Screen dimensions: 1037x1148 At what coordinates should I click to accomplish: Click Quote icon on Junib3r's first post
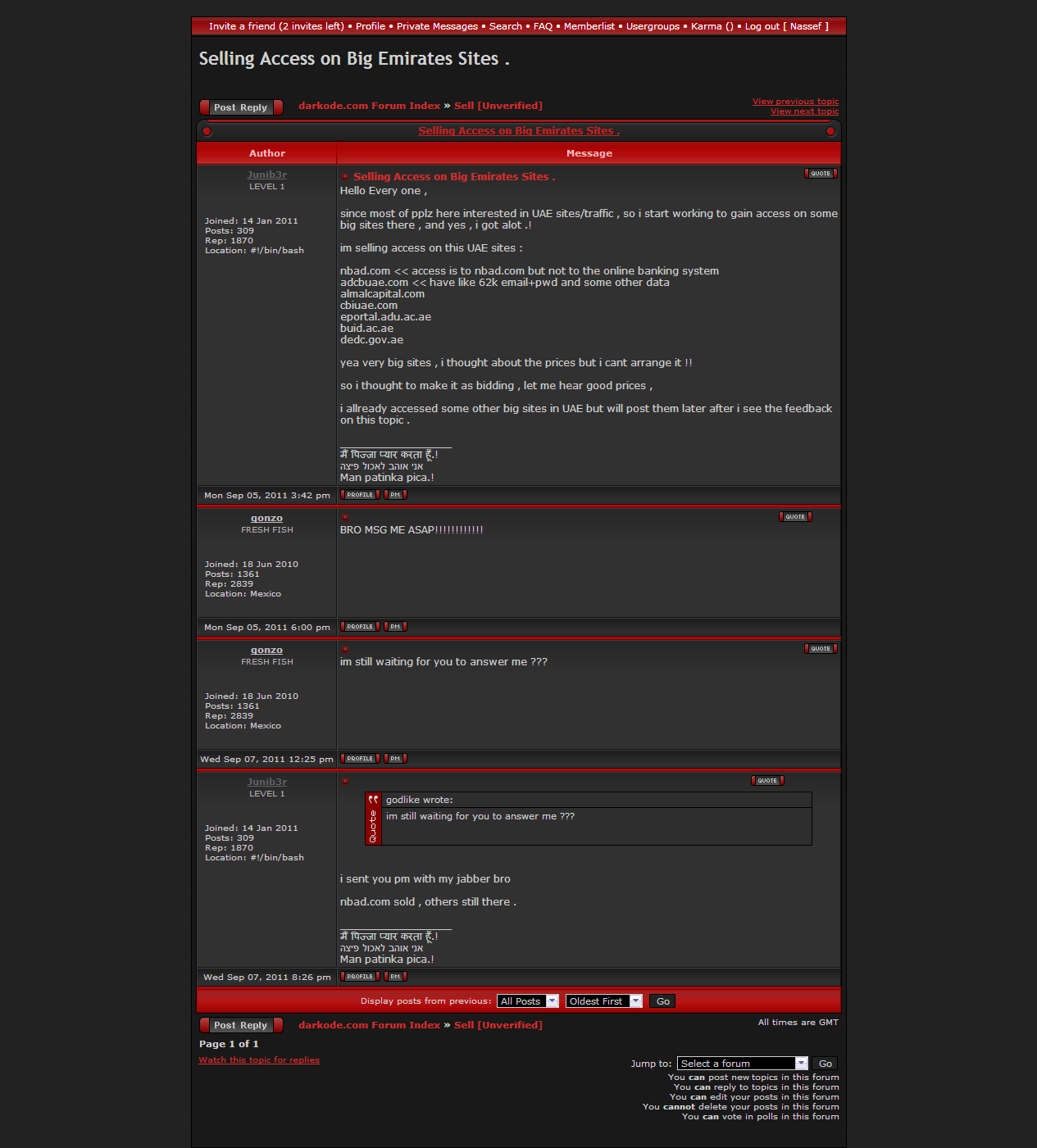click(x=821, y=174)
